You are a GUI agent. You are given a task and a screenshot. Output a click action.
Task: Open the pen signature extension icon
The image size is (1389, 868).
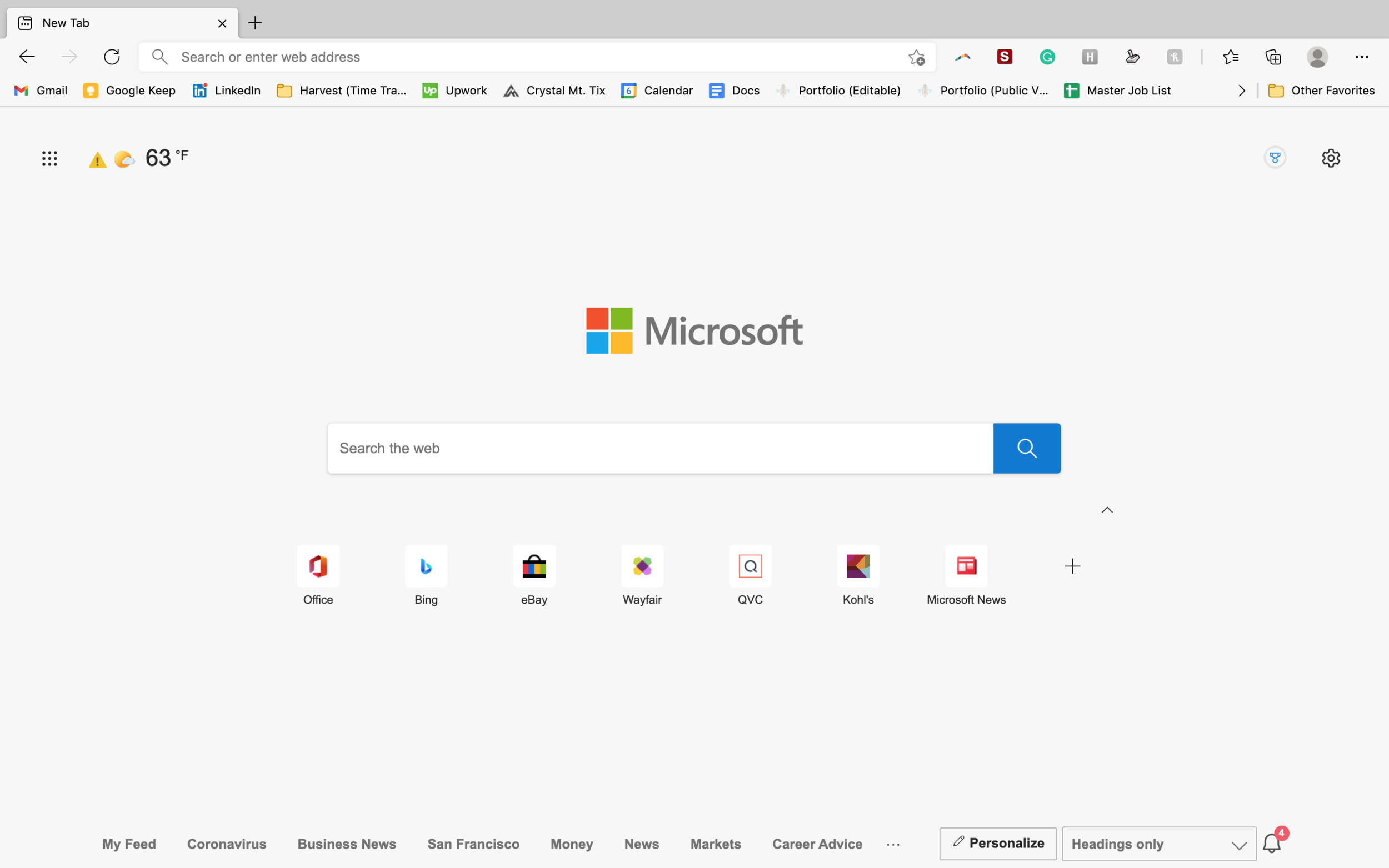pos(1132,57)
